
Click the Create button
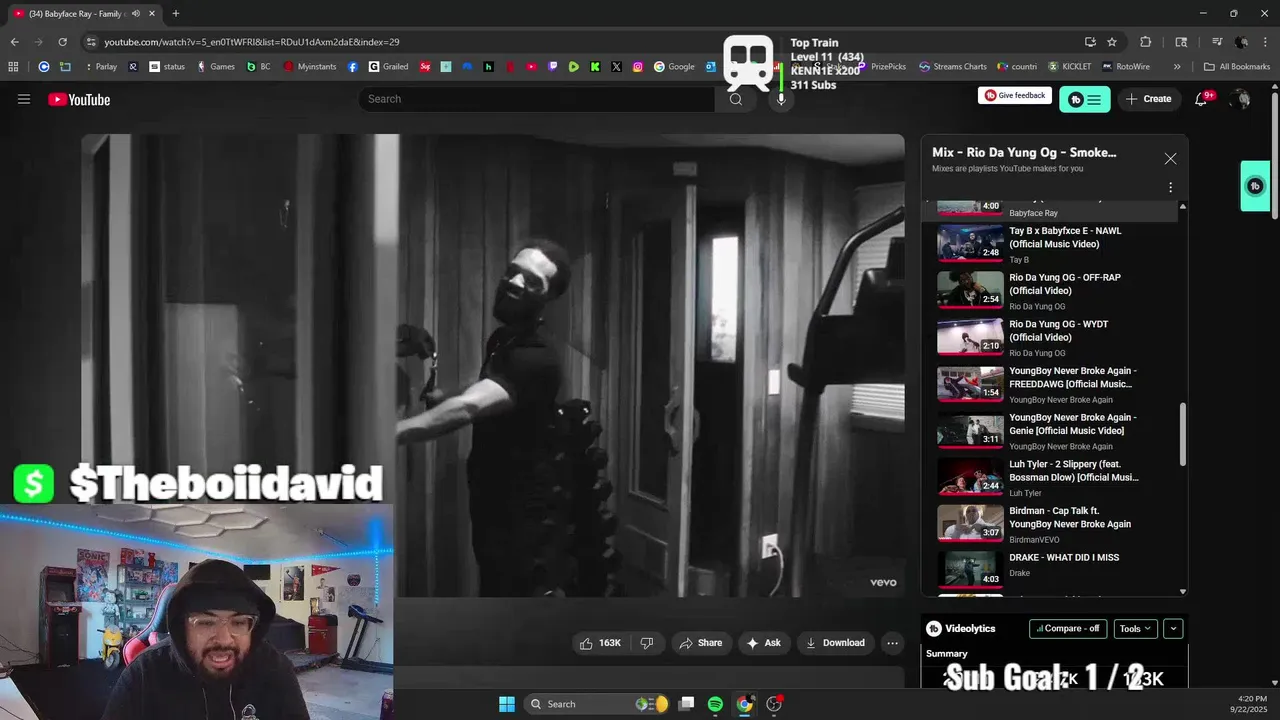pyautogui.click(x=1148, y=99)
